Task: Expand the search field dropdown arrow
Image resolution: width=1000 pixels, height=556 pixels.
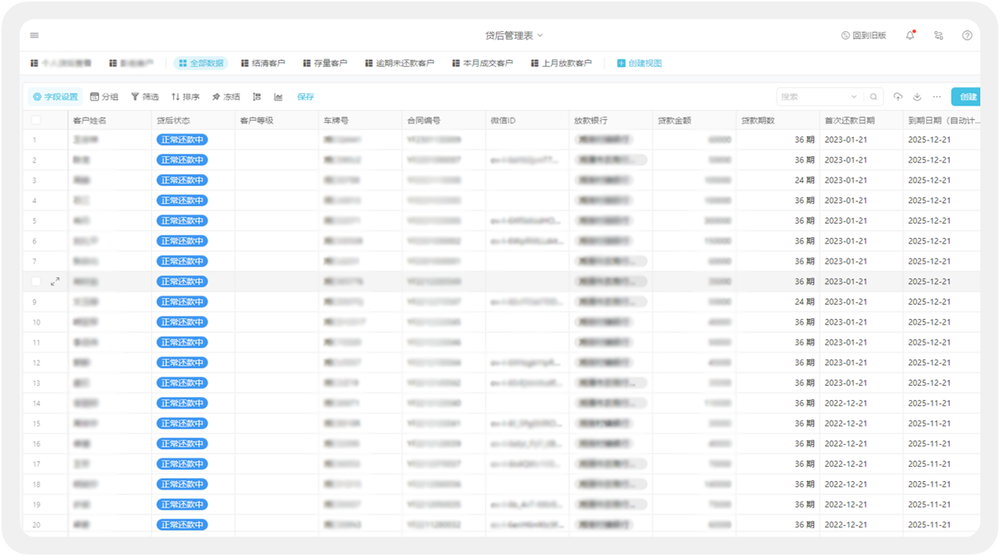Action: (855, 97)
